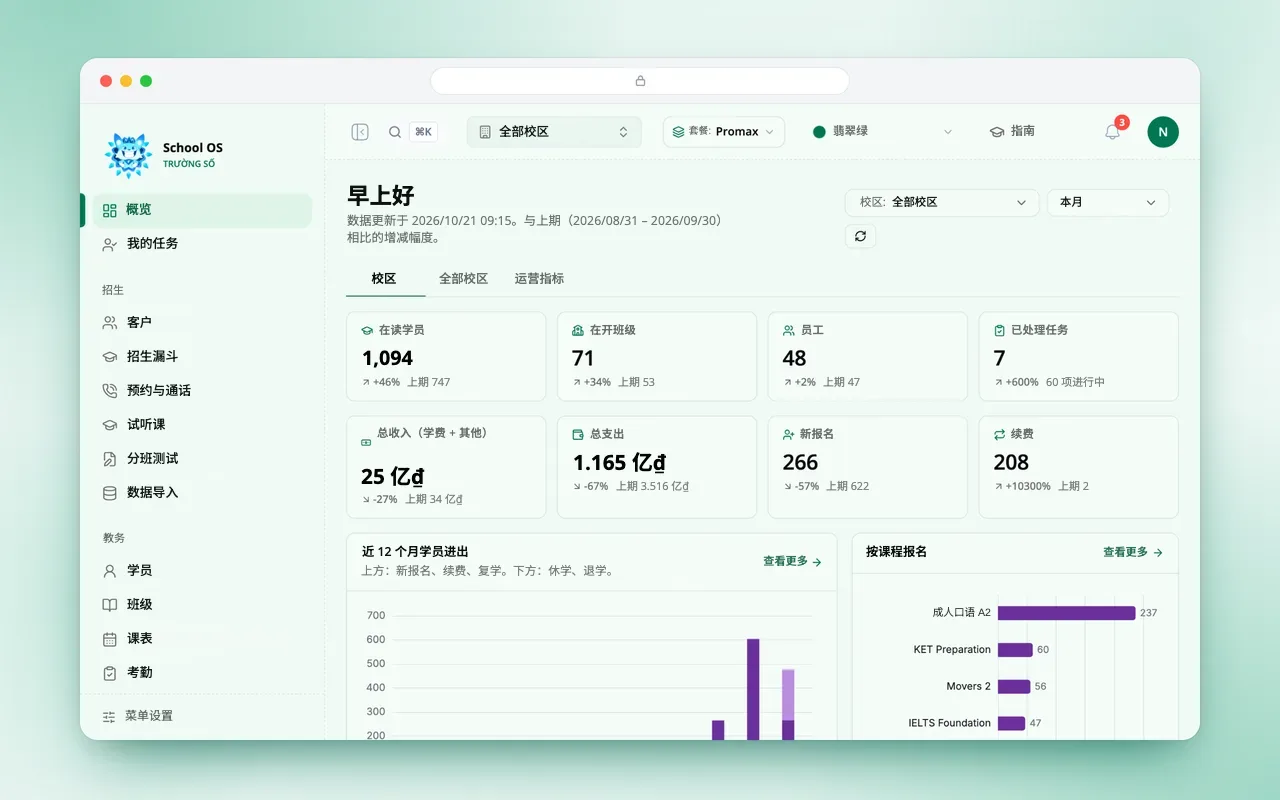Screen dimensions: 1280x800
Task: Click the 总支出 wallet icon
Action: point(577,434)
